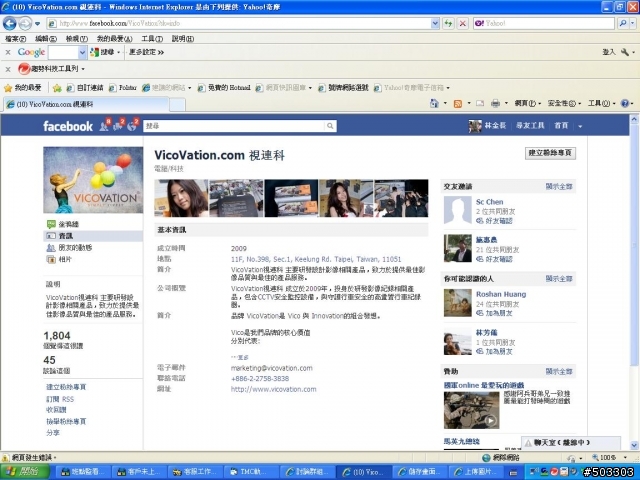This screenshot has height=480, width=640.
Task: Click the marketing@vicovation.com email link
Action: pyautogui.click(x=271, y=368)
